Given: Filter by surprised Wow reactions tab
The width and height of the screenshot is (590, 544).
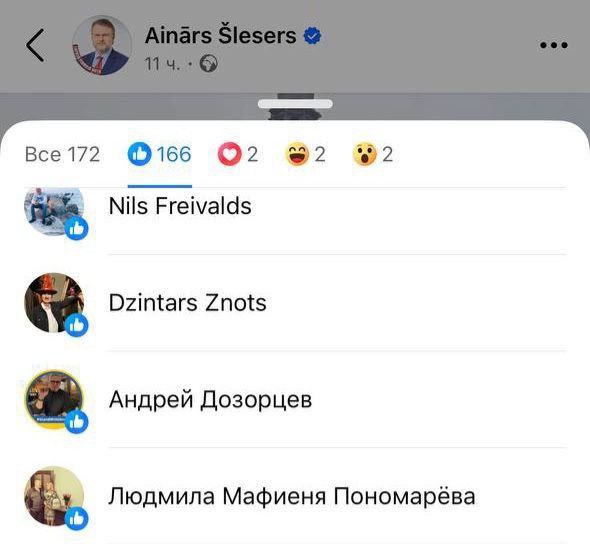Looking at the screenshot, I should click(373, 155).
